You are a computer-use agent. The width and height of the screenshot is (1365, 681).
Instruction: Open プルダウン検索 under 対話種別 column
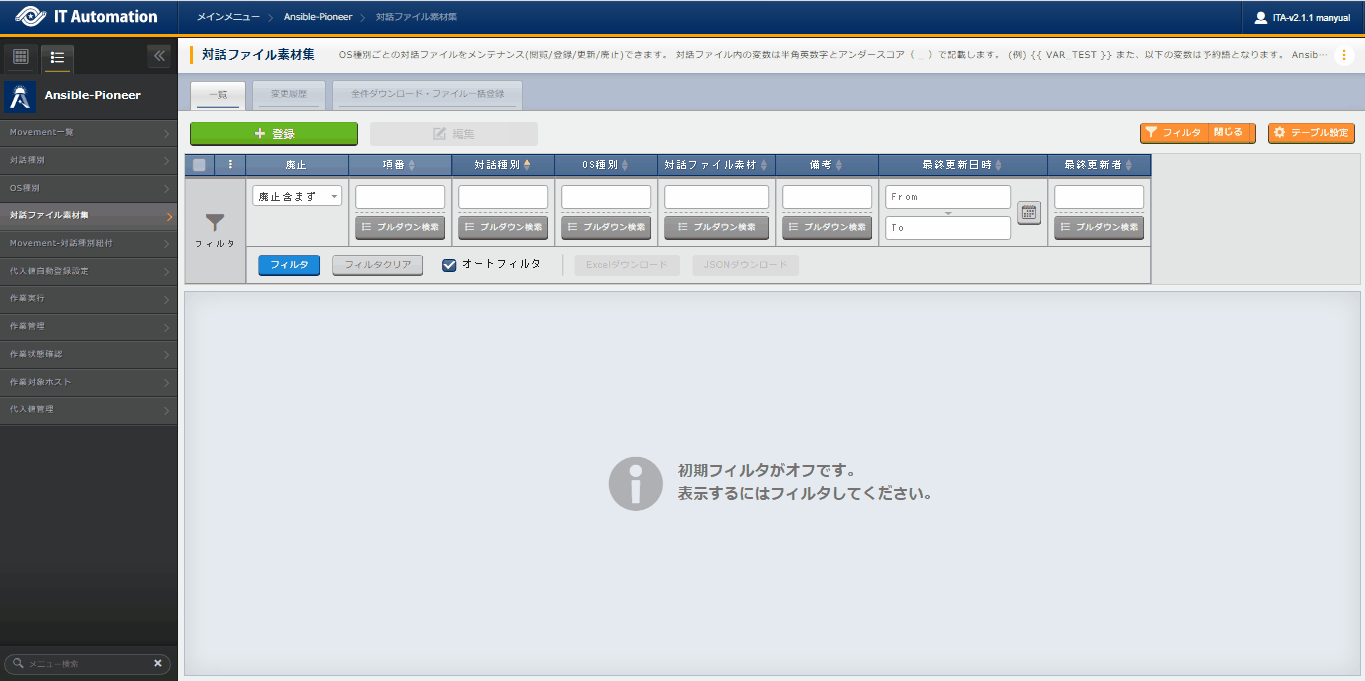(x=503, y=227)
